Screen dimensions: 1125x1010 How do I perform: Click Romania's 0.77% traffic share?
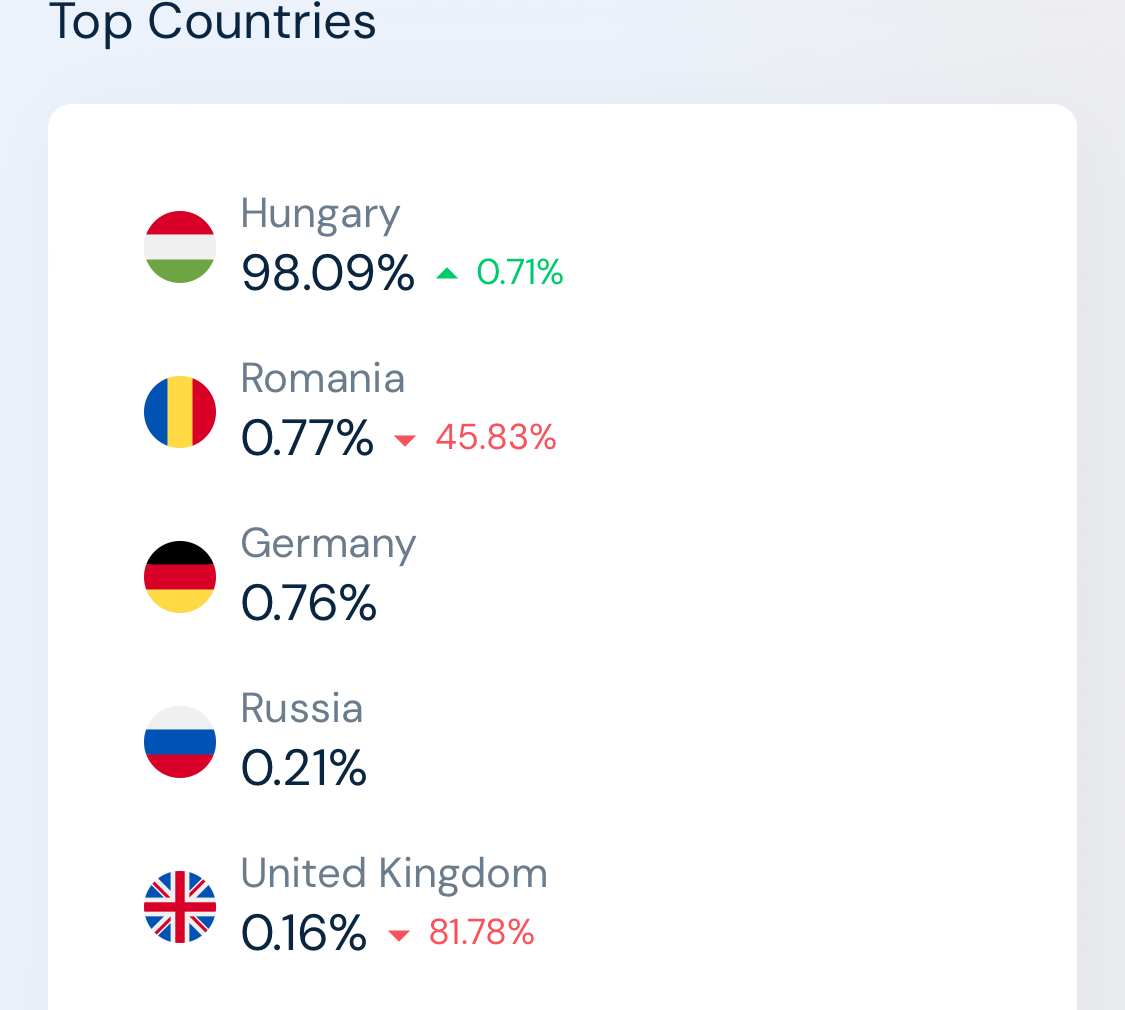pyautogui.click(x=307, y=438)
